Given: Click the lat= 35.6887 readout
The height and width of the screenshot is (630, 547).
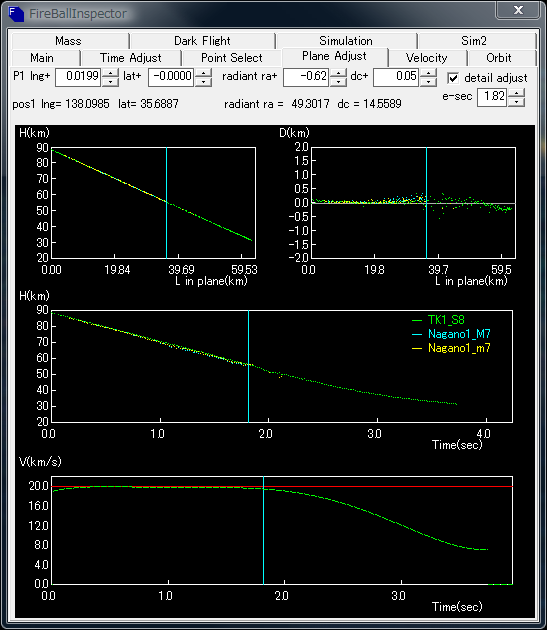Looking at the screenshot, I should (148, 104).
